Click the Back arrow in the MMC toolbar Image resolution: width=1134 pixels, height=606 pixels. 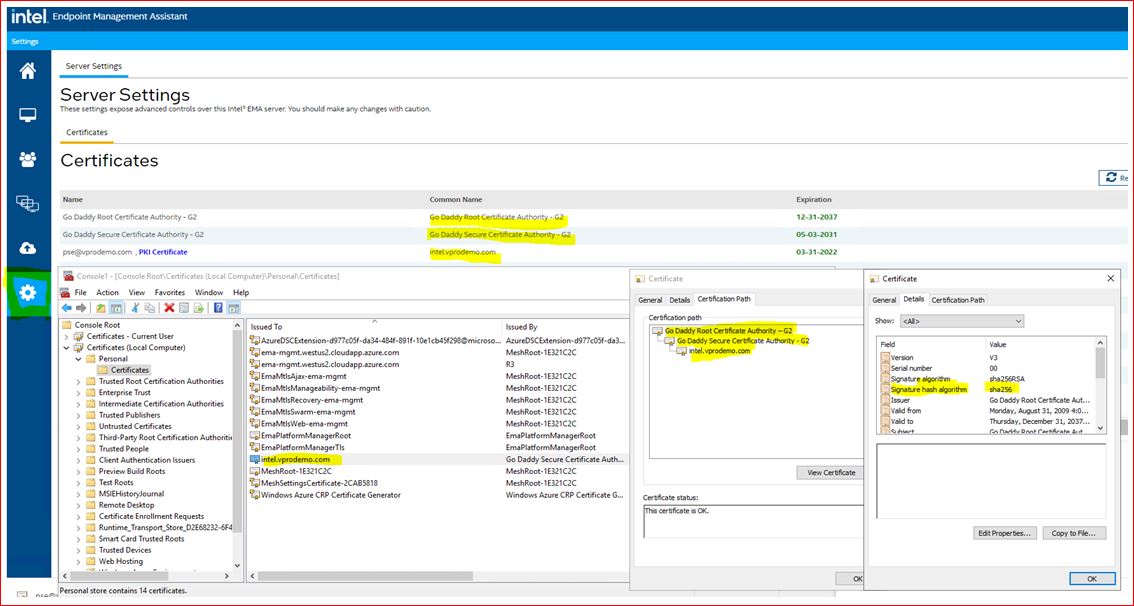67,309
